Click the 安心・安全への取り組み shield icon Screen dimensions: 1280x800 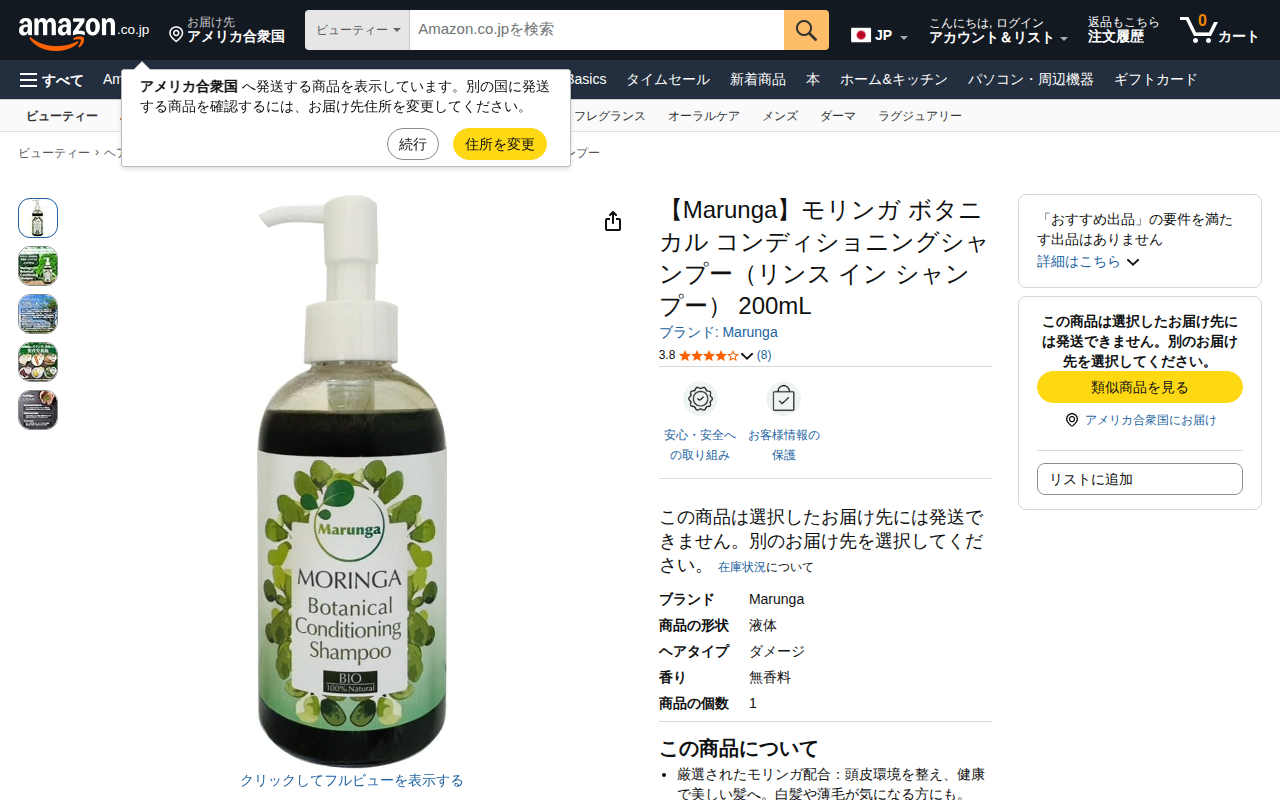(x=700, y=399)
